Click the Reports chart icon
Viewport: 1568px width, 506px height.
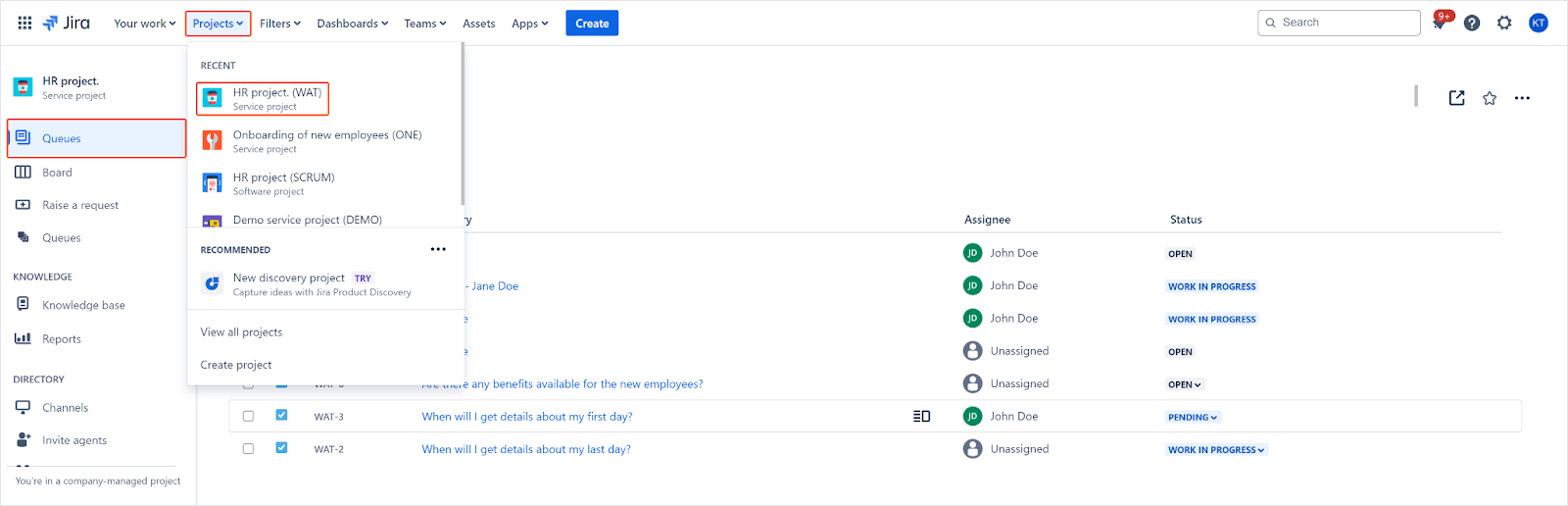pyautogui.click(x=23, y=338)
